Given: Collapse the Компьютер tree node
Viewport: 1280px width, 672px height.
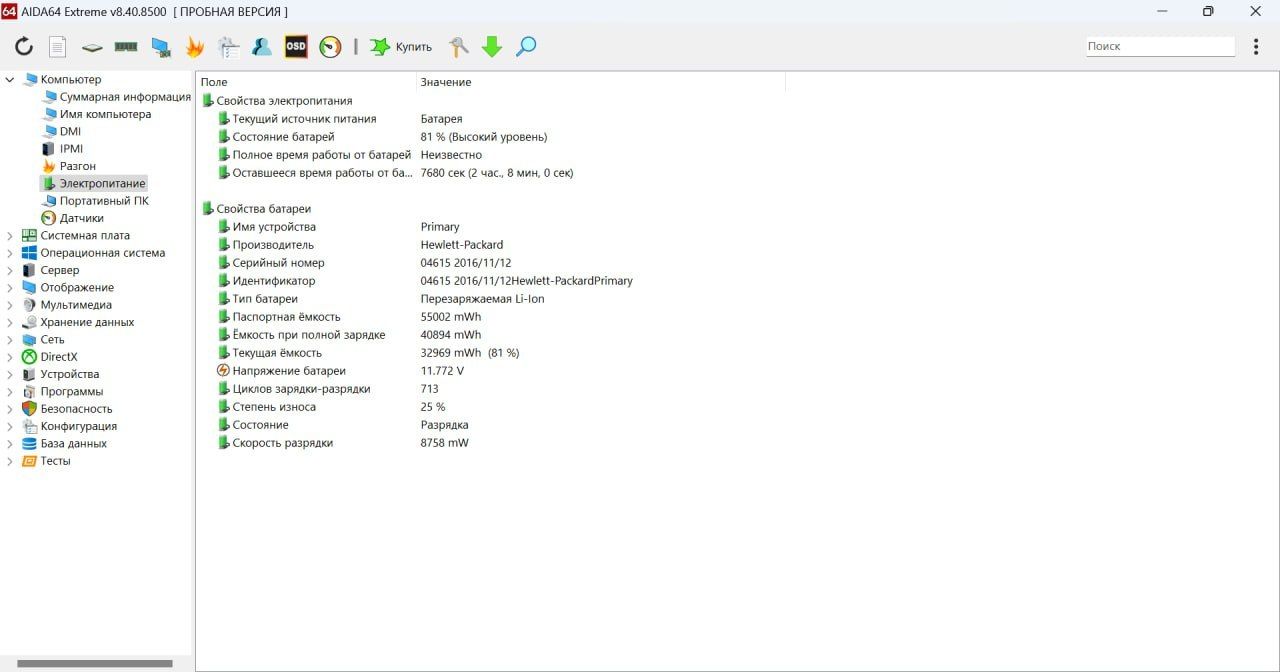Looking at the screenshot, I should tap(10, 79).
